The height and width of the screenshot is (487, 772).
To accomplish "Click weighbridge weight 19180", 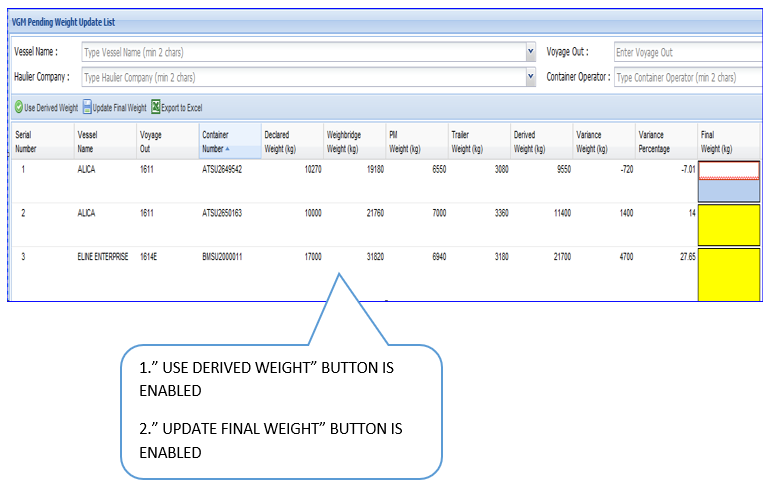I will [x=375, y=169].
